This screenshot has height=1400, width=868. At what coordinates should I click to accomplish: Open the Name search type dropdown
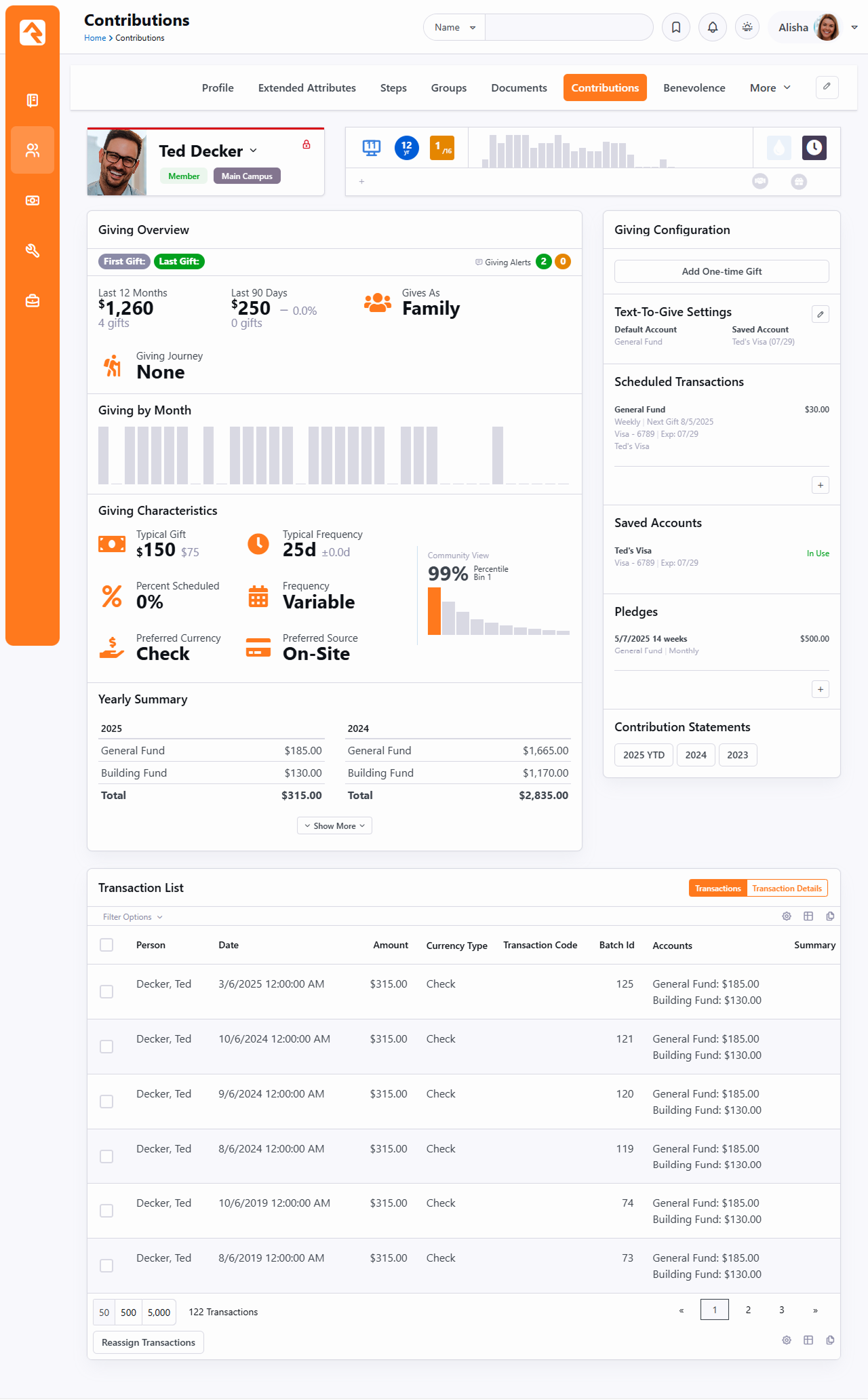pyautogui.click(x=454, y=27)
